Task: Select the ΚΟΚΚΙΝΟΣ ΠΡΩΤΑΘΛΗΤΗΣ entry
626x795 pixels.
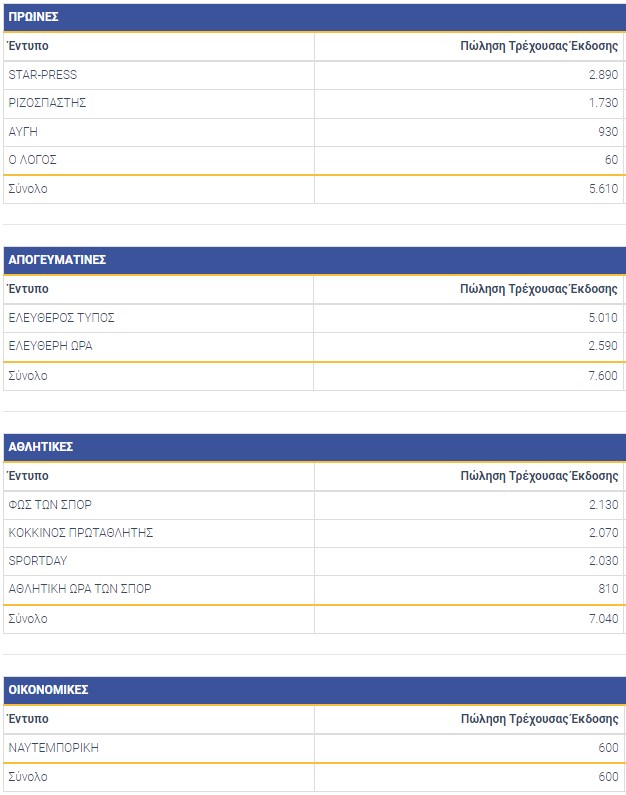Action: (80, 533)
